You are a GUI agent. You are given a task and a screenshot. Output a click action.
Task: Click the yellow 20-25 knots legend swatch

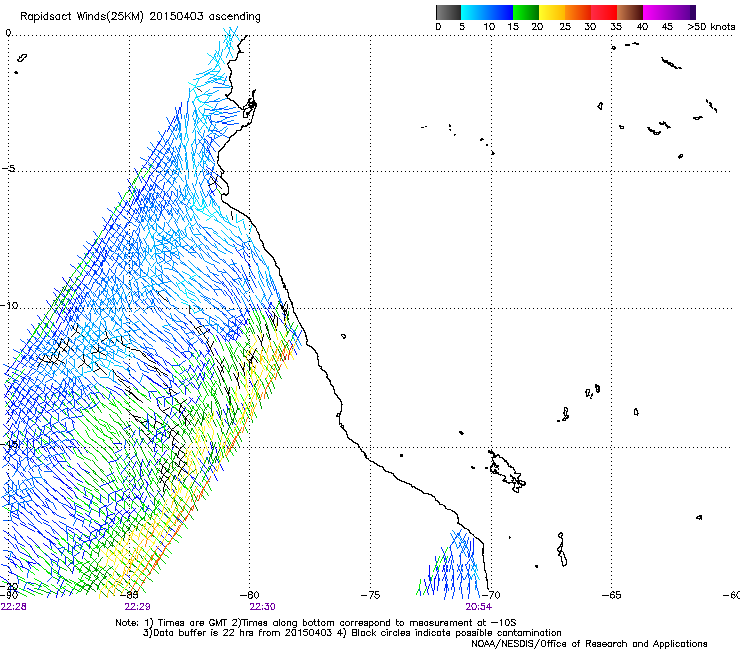552,12
